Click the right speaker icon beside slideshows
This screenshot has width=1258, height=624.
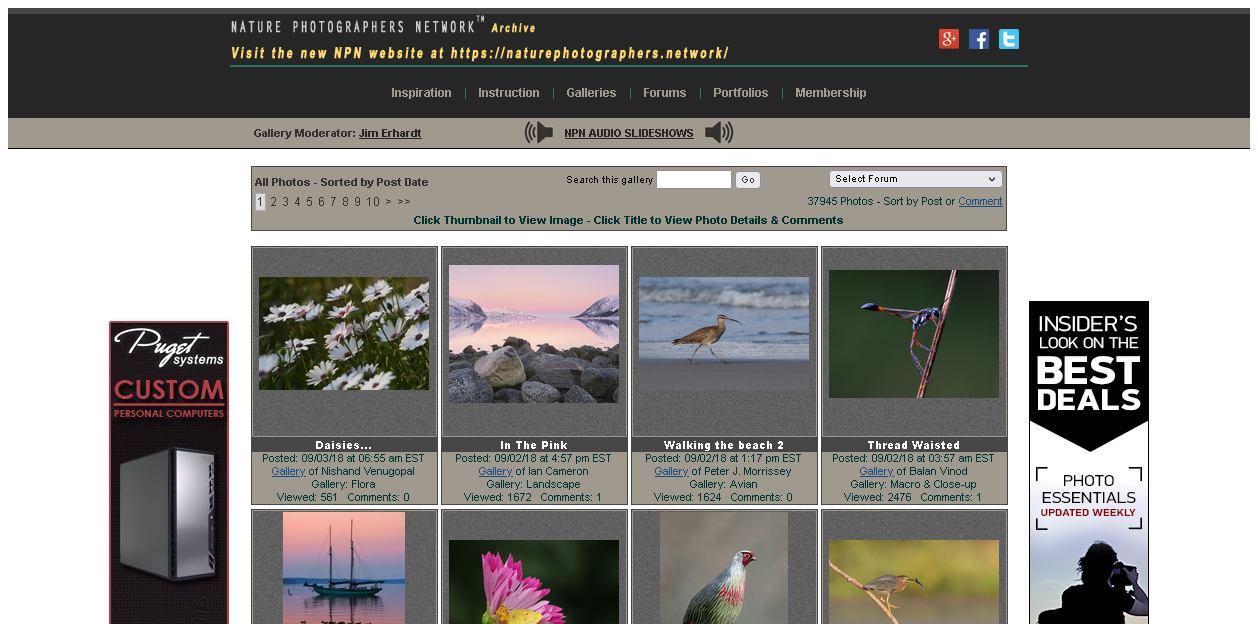[719, 133]
